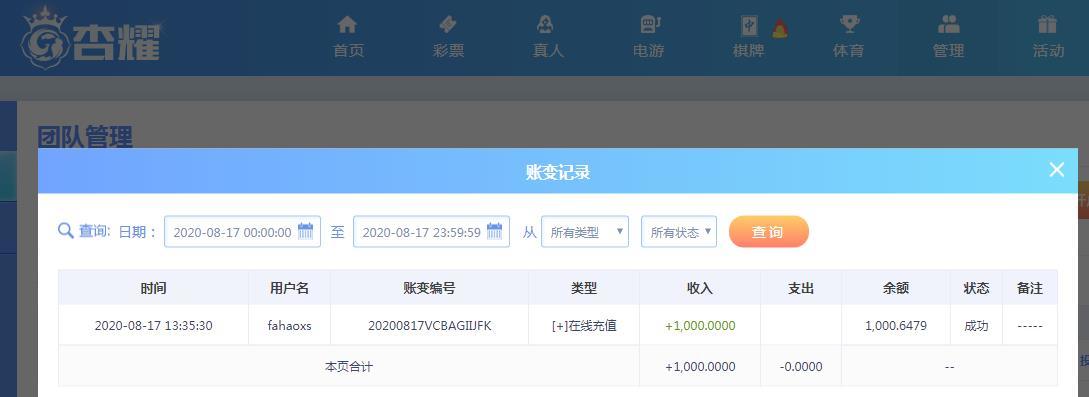
Task: Expand the 所有类型 type dropdown
Action: point(585,232)
